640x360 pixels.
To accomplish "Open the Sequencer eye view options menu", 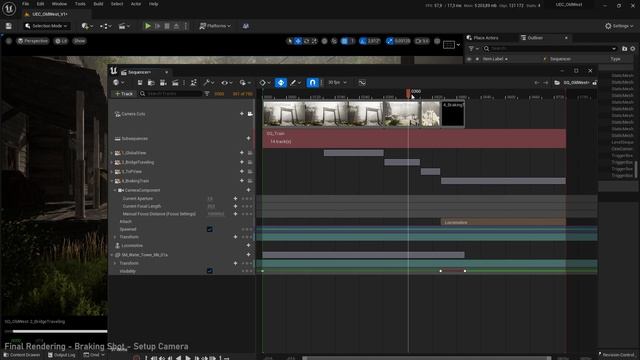I will (226, 83).
